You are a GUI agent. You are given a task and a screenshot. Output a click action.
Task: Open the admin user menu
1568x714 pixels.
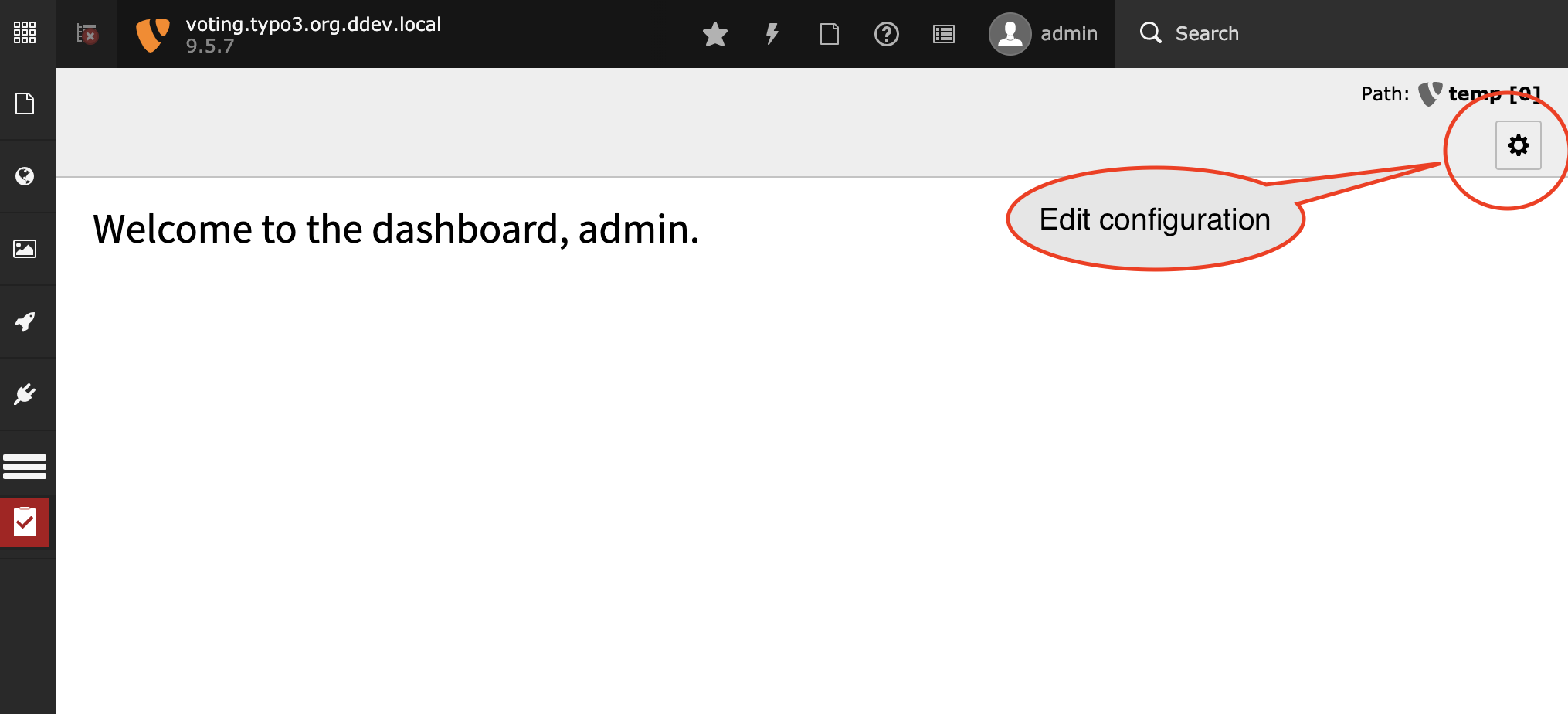(1044, 34)
